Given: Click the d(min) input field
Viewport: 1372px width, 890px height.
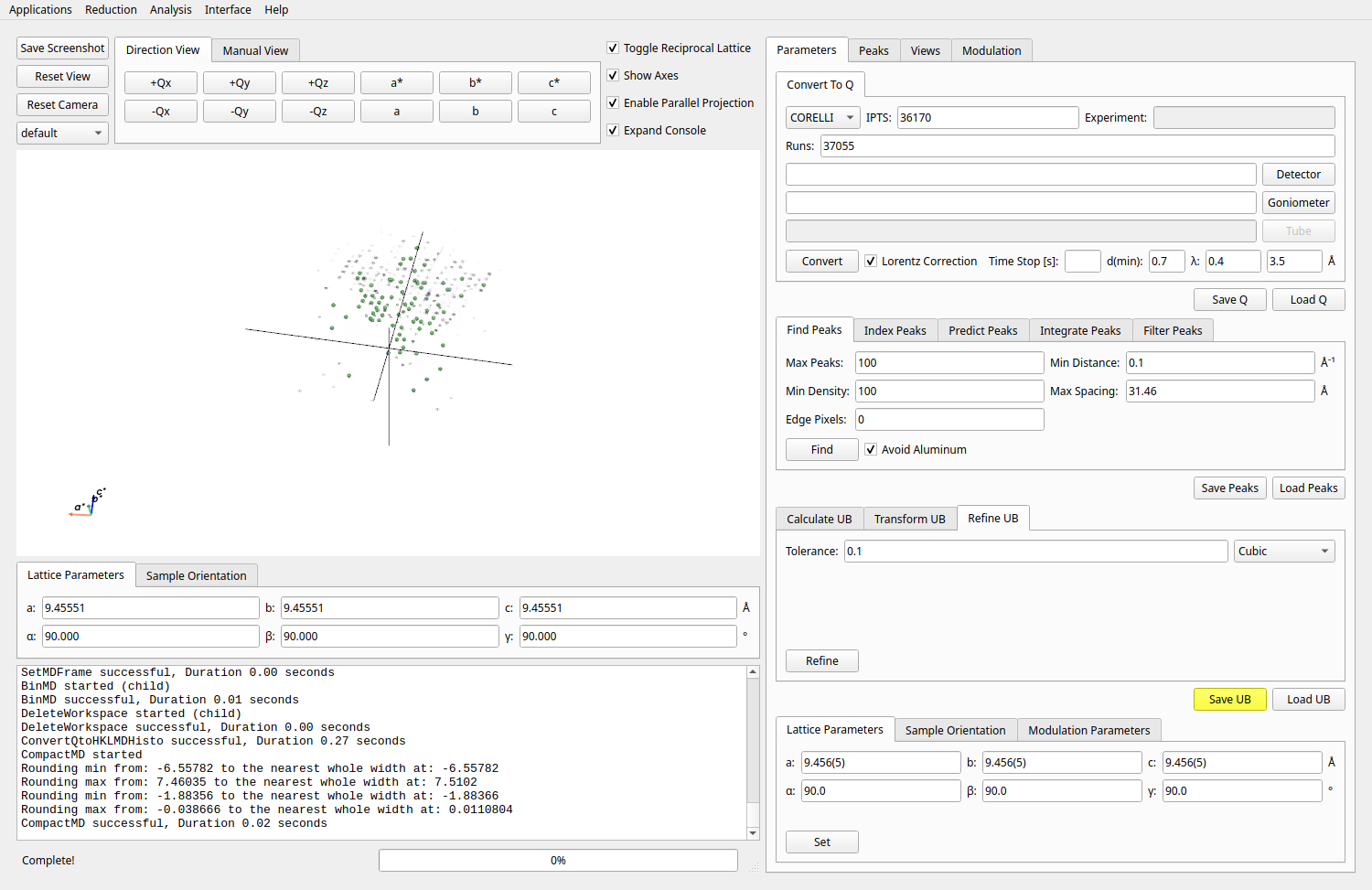Looking at the screenshot, I should point(1167,261).
